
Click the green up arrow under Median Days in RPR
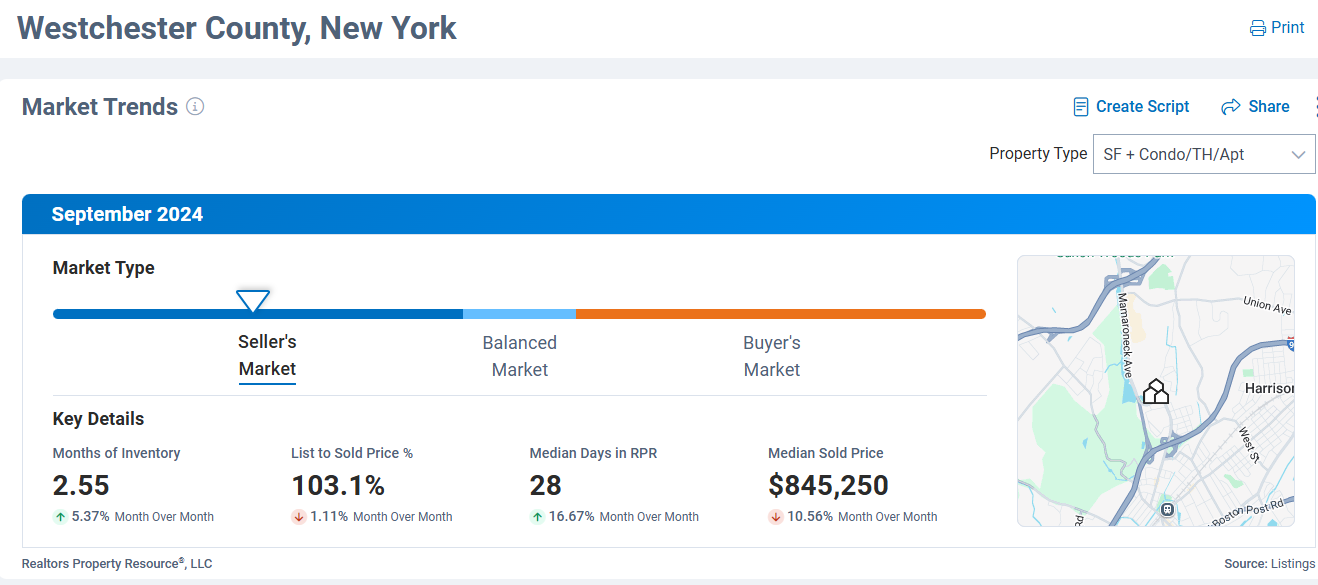(538, 517)
